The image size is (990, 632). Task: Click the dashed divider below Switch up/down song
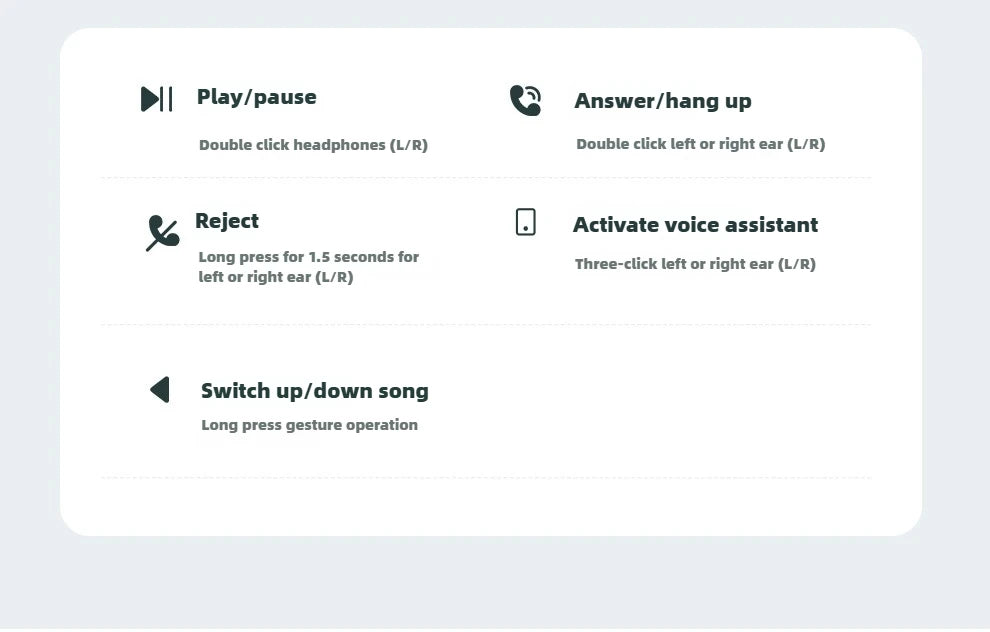(486, 478)
